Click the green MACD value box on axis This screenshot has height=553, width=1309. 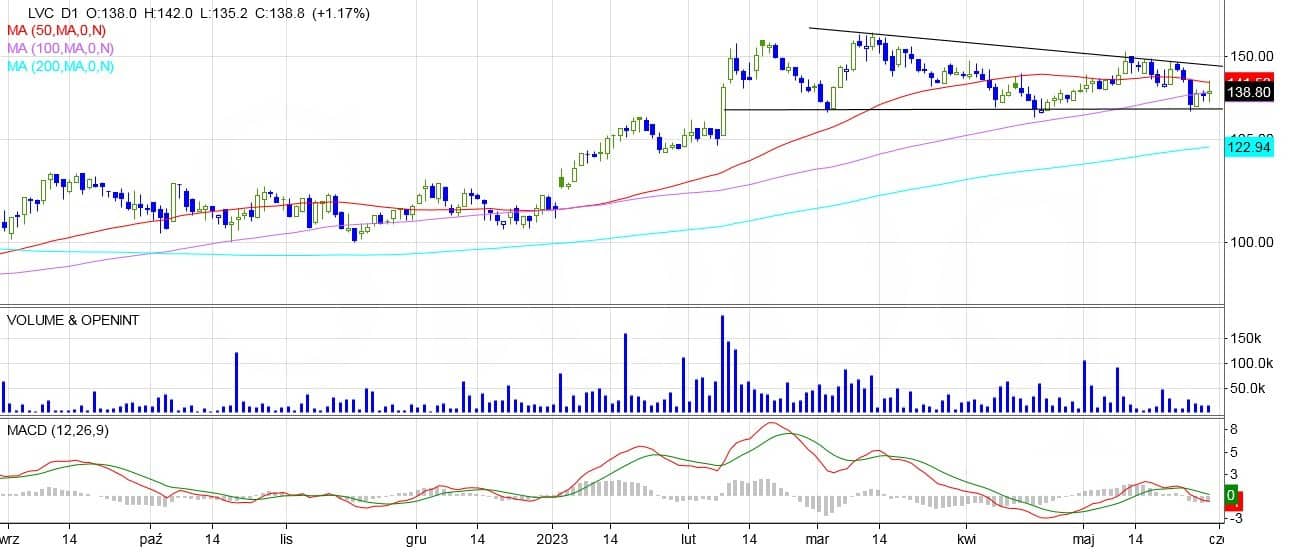pos(1232,496)
